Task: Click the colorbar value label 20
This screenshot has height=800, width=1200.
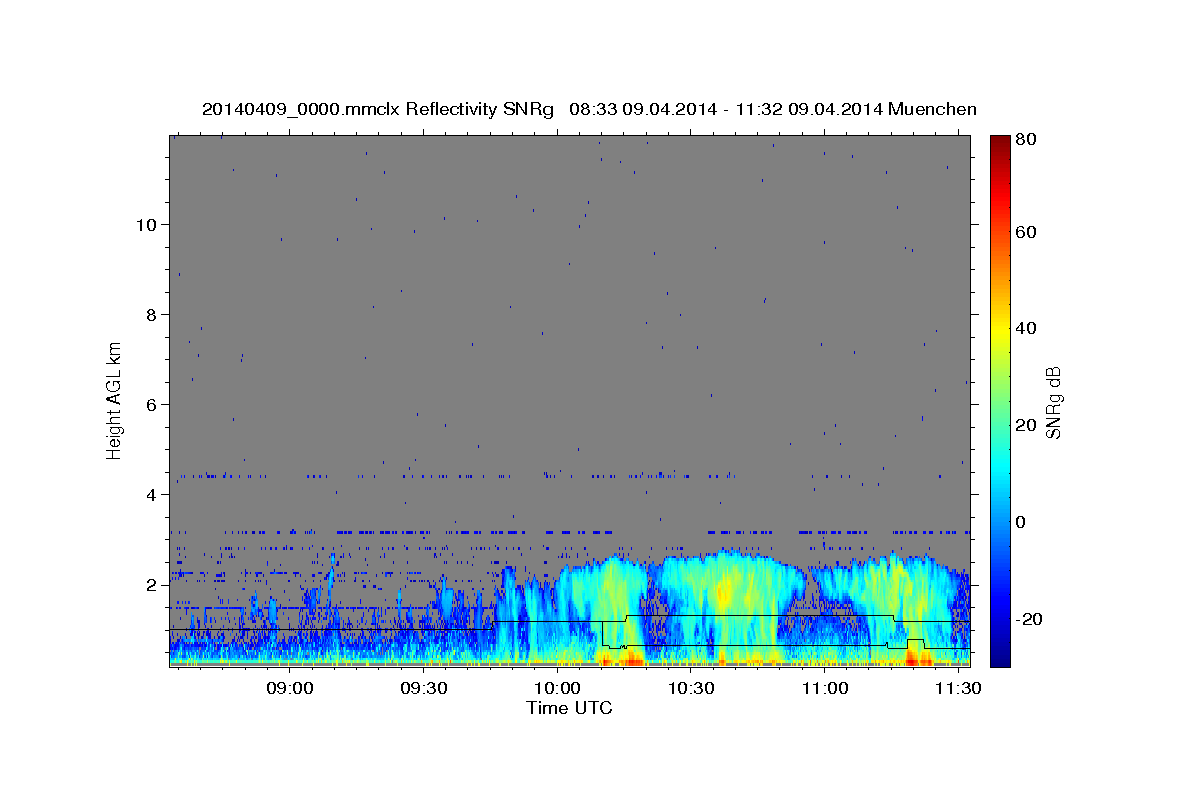Action: (x=1025, y=425)
